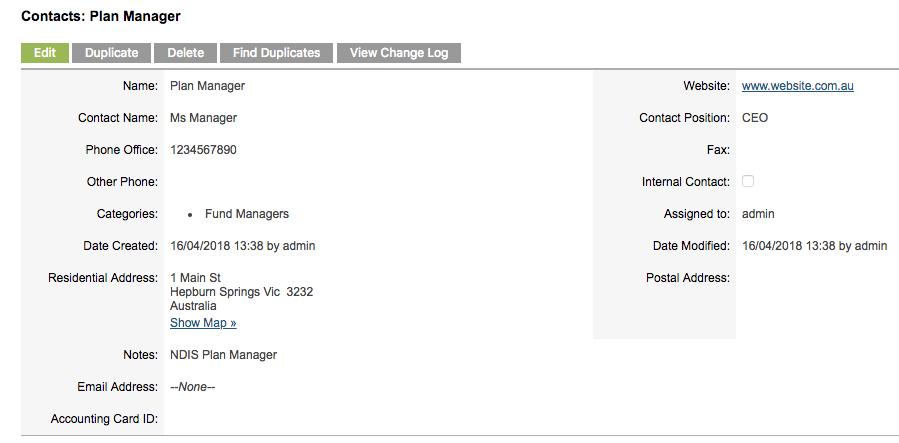The image size is (899, 443).
Task: Click the Hepburn Springs Vic 3232 address line
Action: click(241, 292)
